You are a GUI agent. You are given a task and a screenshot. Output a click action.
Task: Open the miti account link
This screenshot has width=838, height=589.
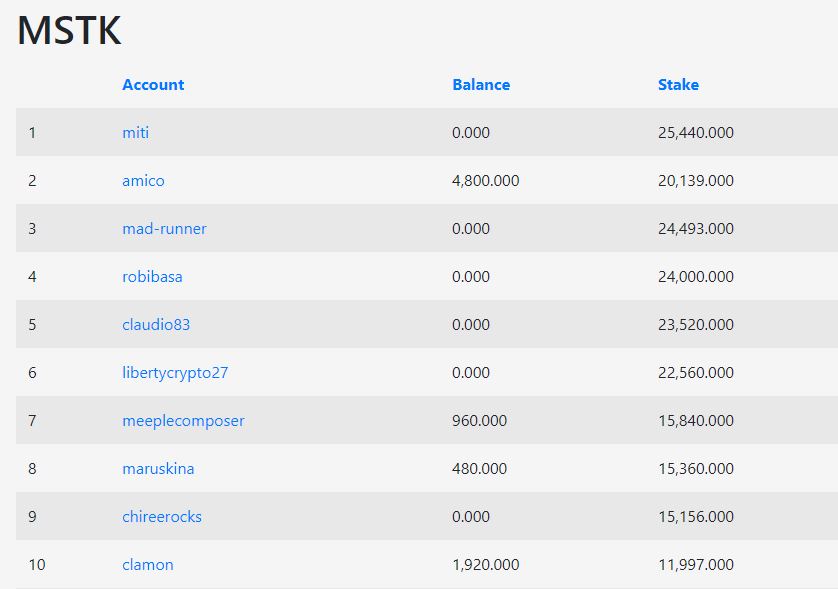pyautogui.click(x=135, y=133)
